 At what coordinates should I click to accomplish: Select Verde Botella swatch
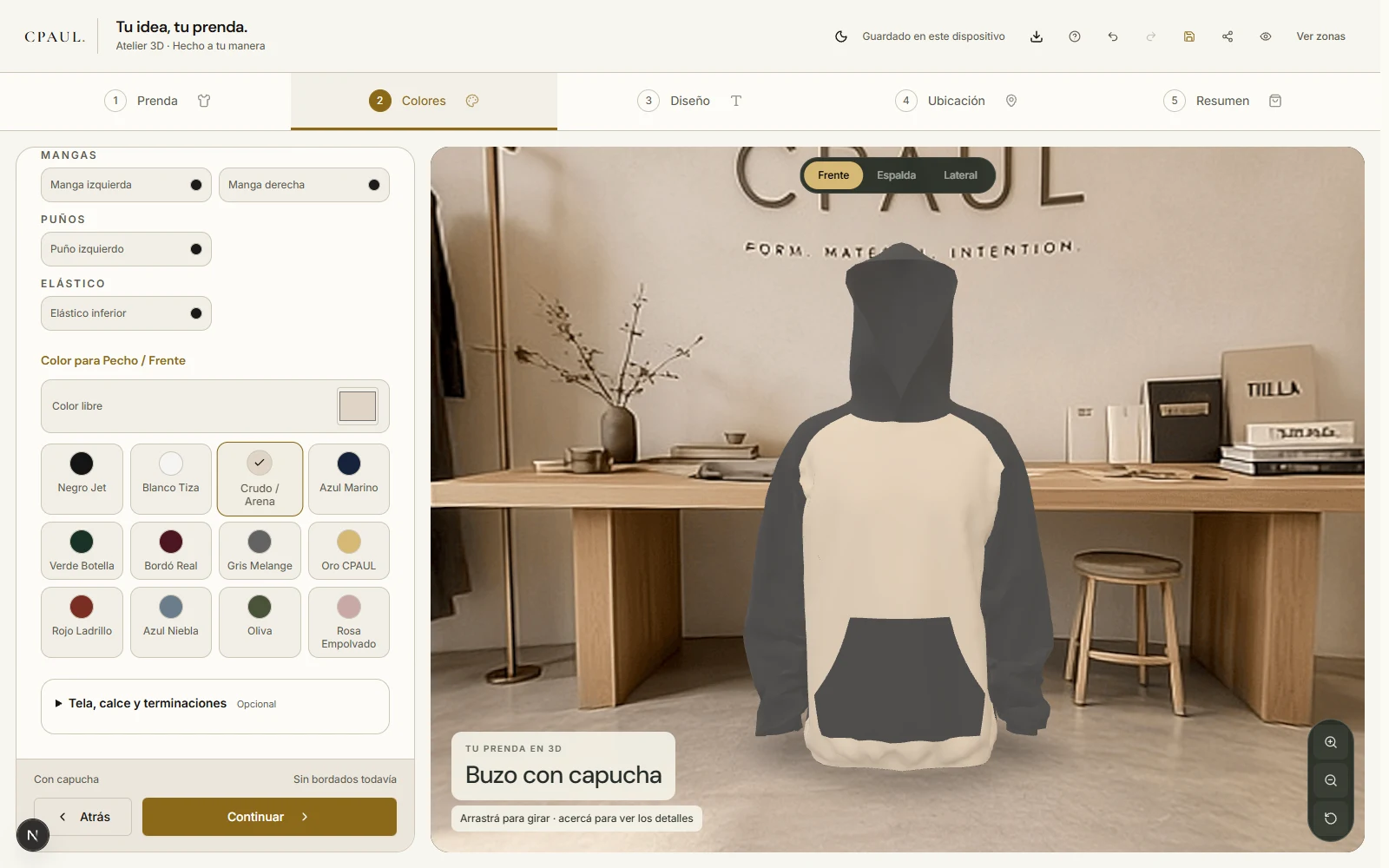[x=82, y=551]
